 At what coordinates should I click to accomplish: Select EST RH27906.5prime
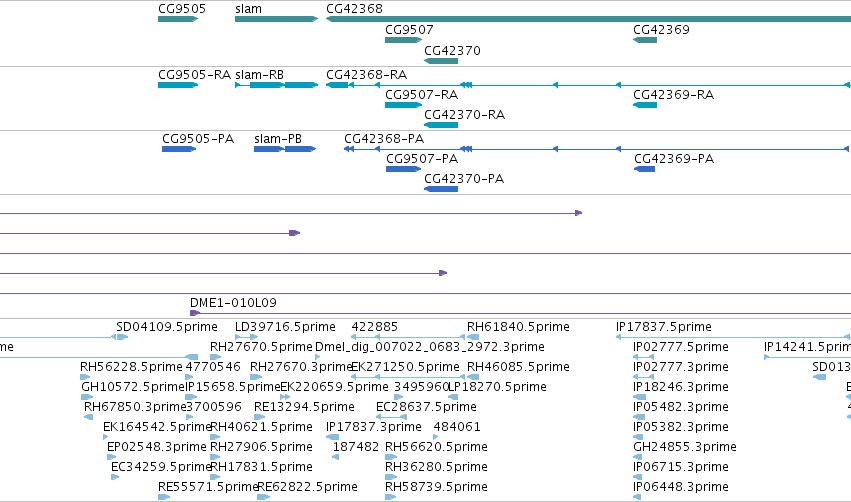pos(261,447)
